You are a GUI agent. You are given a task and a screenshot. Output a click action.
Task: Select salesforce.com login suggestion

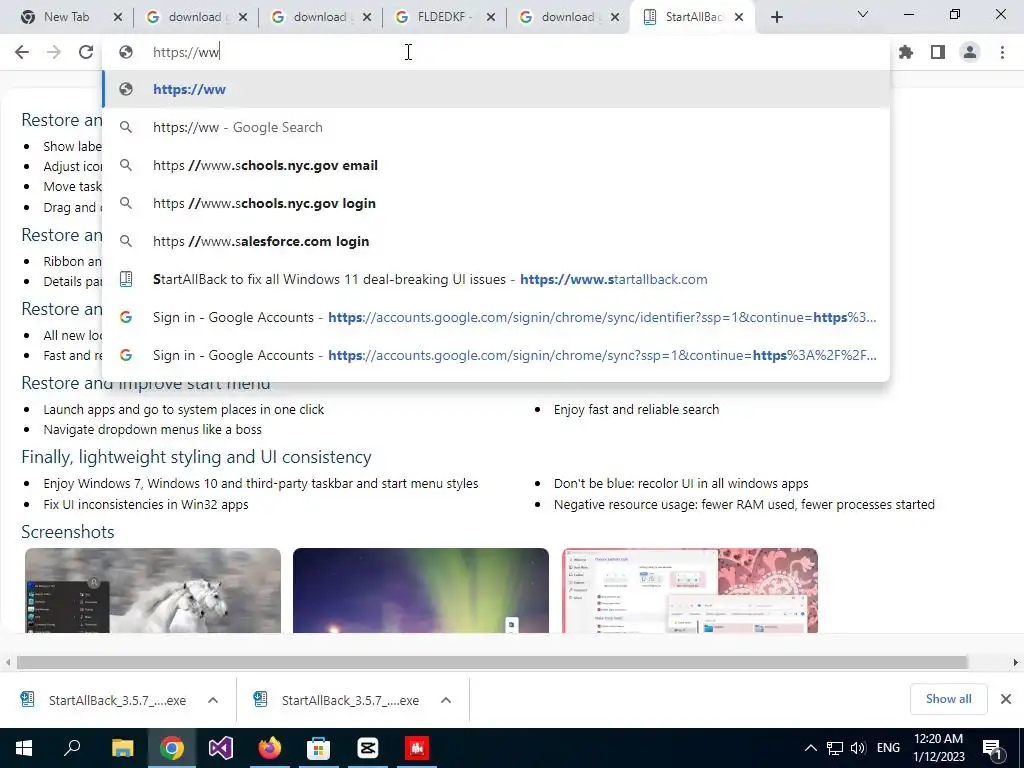496,241
